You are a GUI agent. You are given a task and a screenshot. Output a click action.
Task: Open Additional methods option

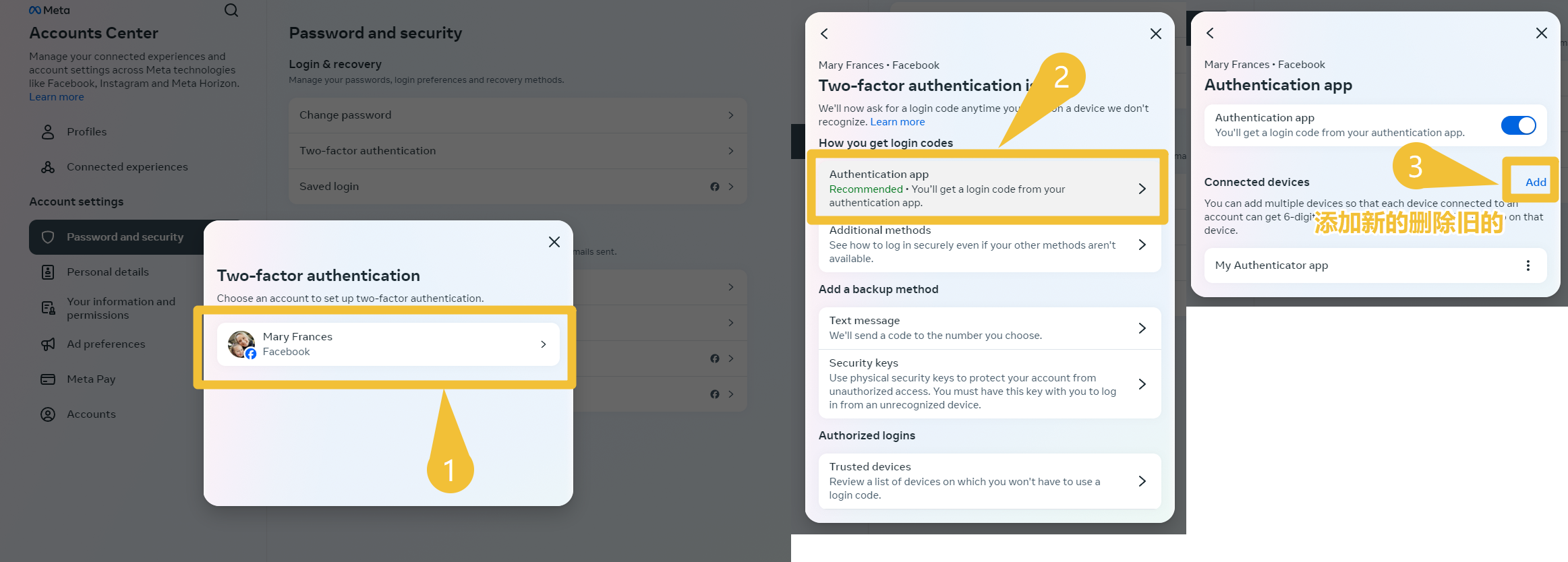[989, 245]
